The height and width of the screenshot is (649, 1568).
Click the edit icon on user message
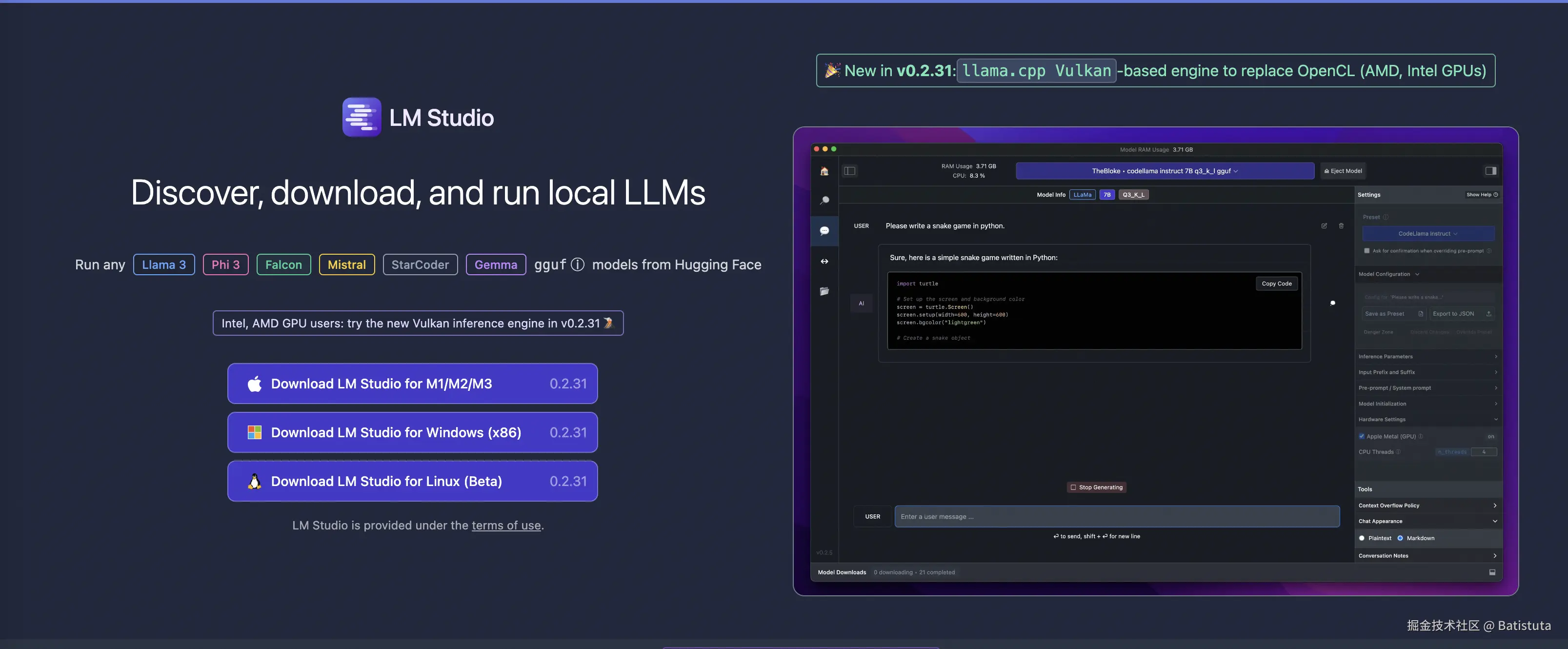click(1324, 226)
